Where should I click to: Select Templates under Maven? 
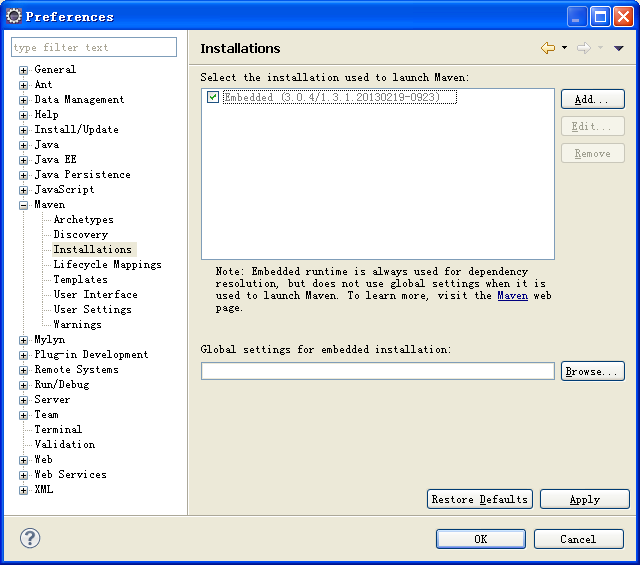point(80,280)
